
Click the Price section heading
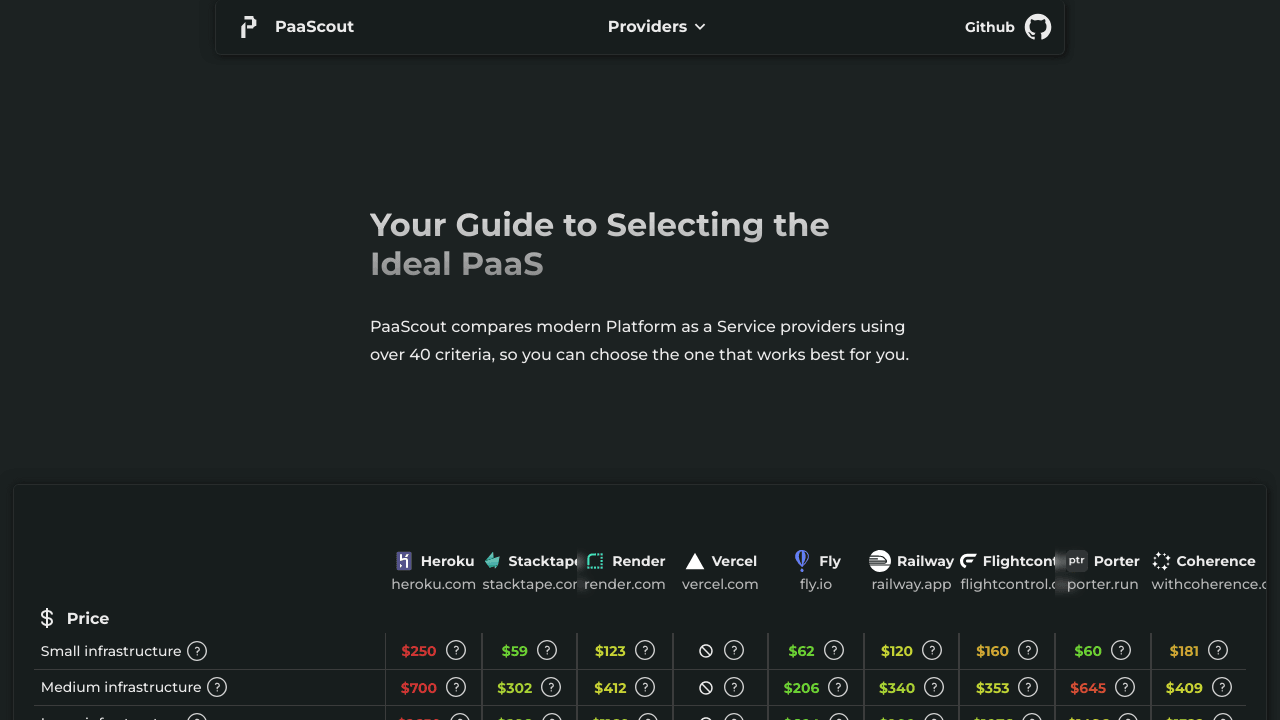(88, 618)
